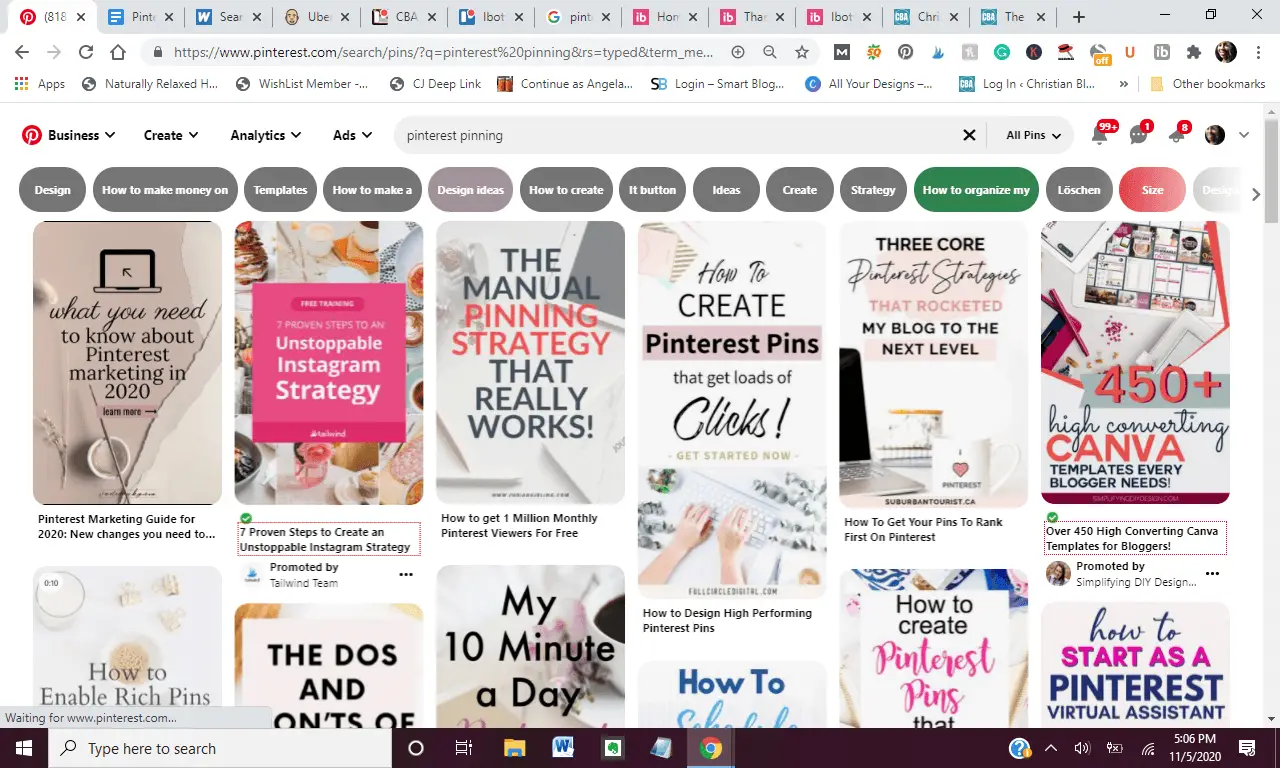Open the Pinterest profile avatar
Image resolution: width=1280 pixels, height=768 pixels.
click(x=1215, y=135)
